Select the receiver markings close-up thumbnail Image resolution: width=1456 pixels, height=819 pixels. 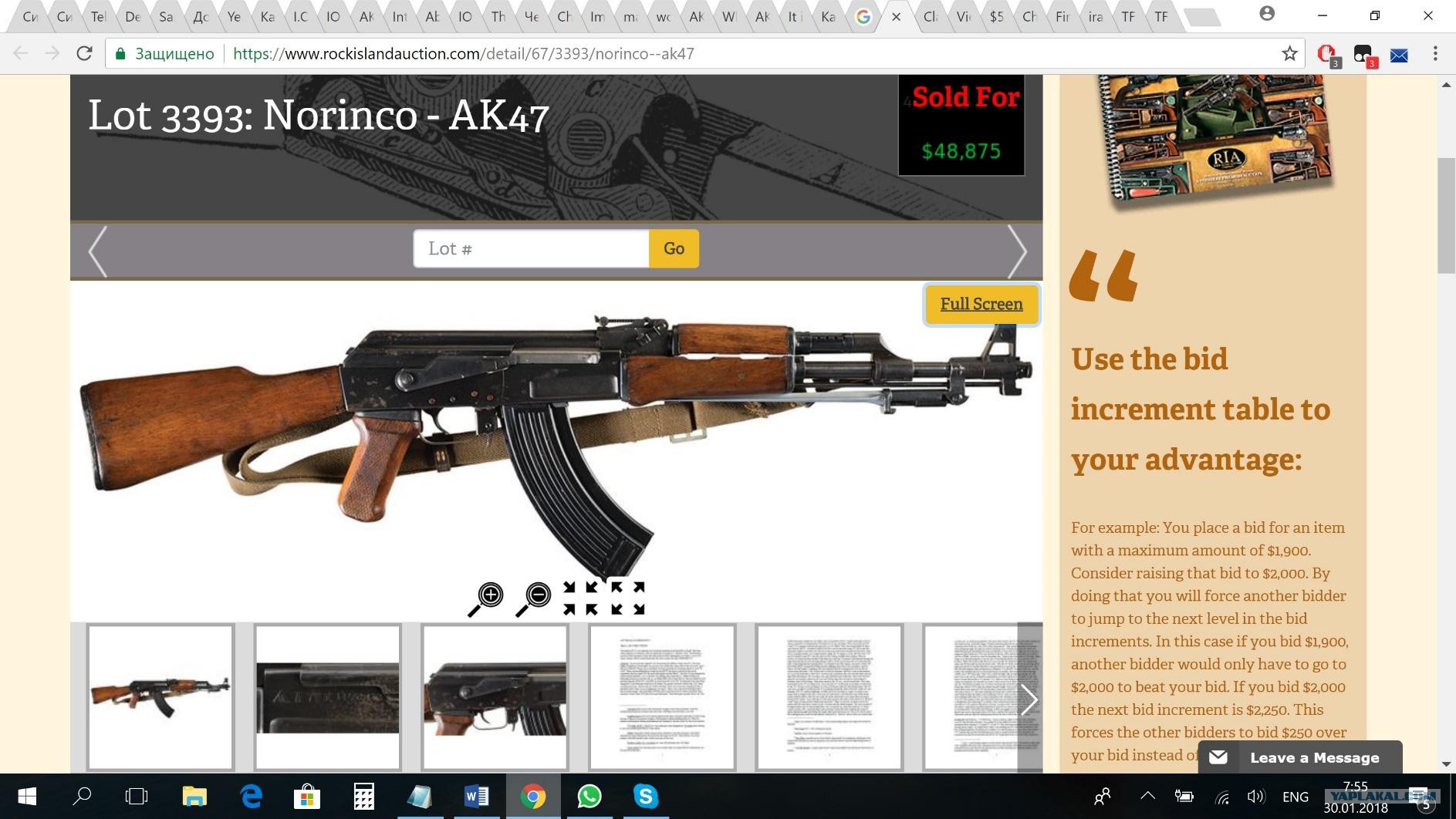coord(328,697)
